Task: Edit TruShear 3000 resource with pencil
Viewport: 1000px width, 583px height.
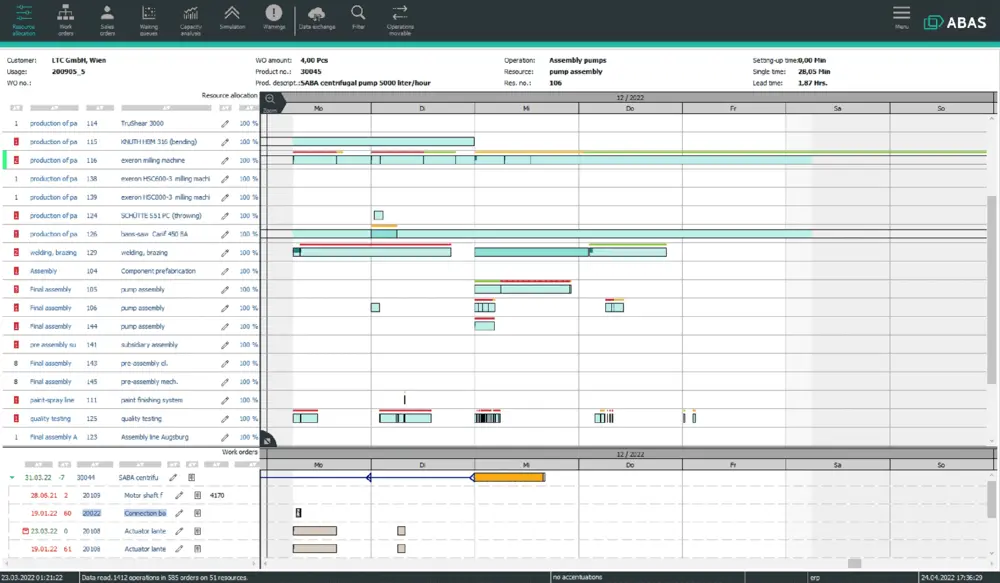Action: 225,124
